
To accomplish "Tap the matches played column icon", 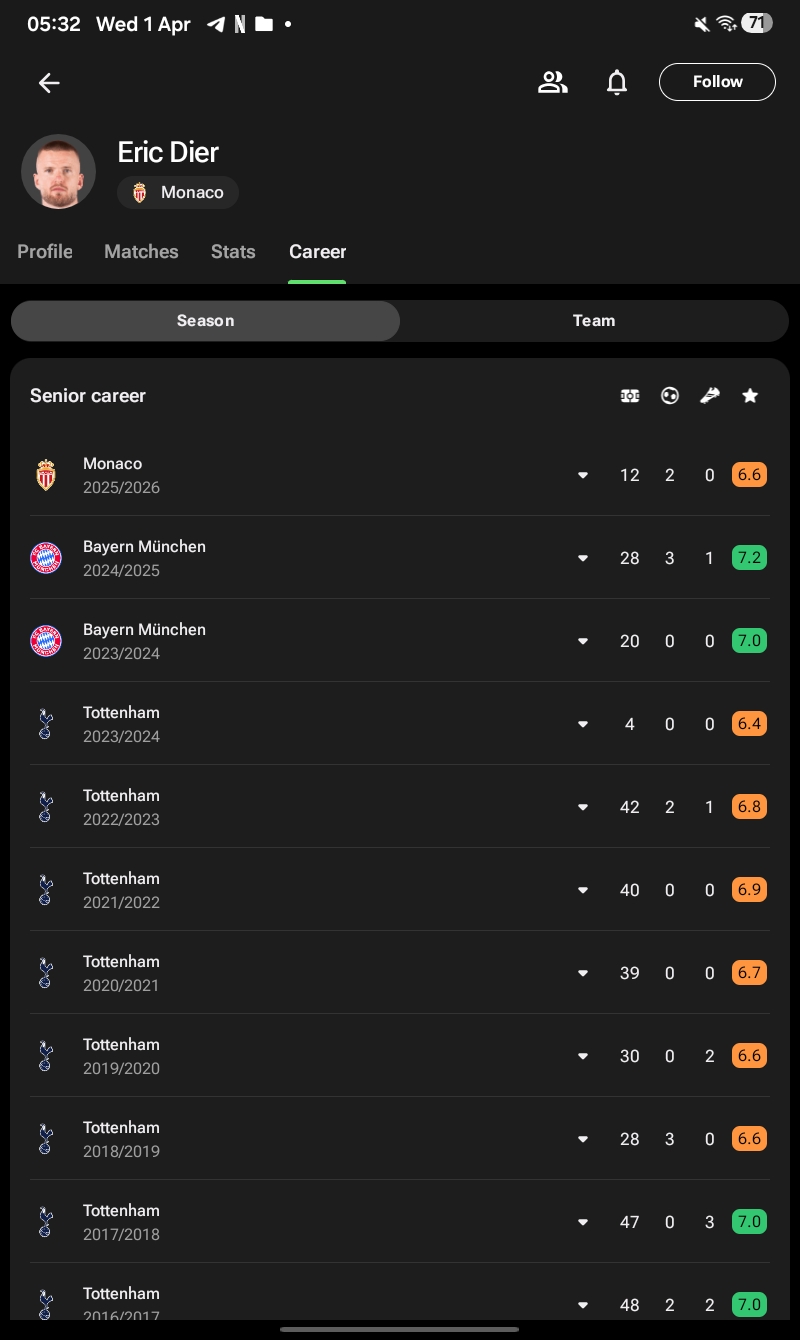I will point(630,396).
